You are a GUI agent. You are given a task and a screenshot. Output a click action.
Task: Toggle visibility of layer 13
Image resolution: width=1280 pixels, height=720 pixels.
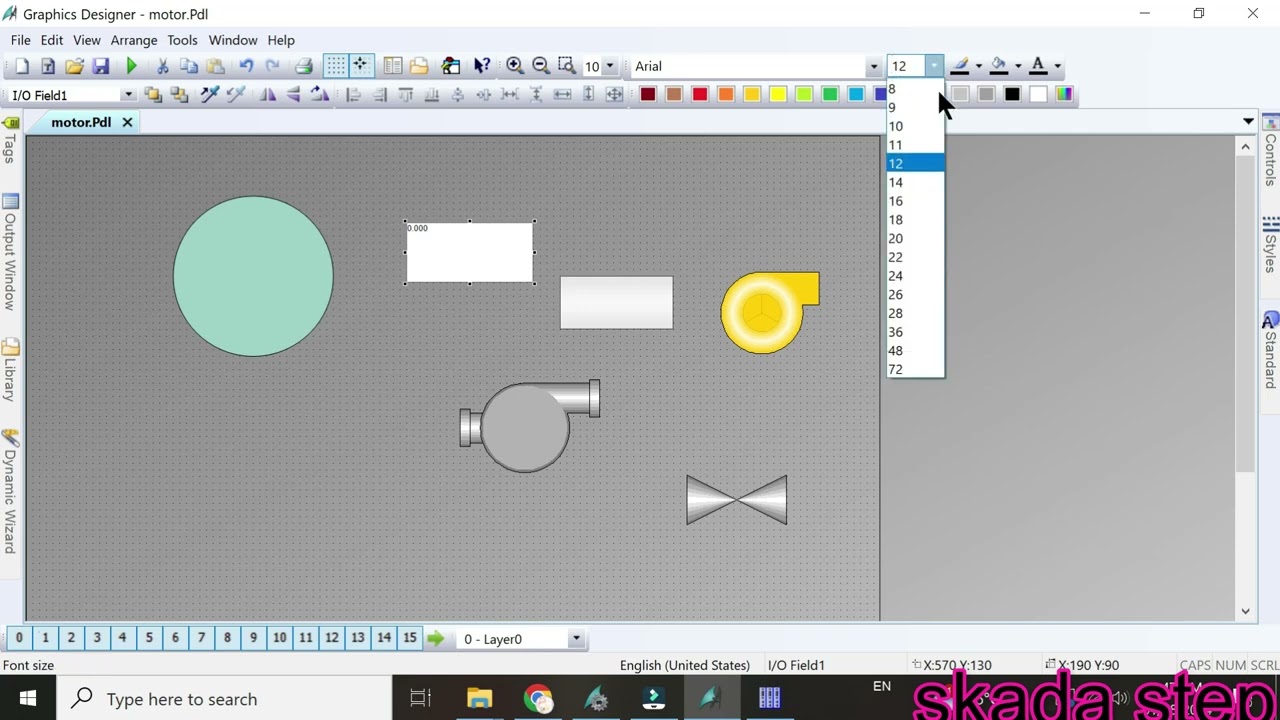pos(357,638)
